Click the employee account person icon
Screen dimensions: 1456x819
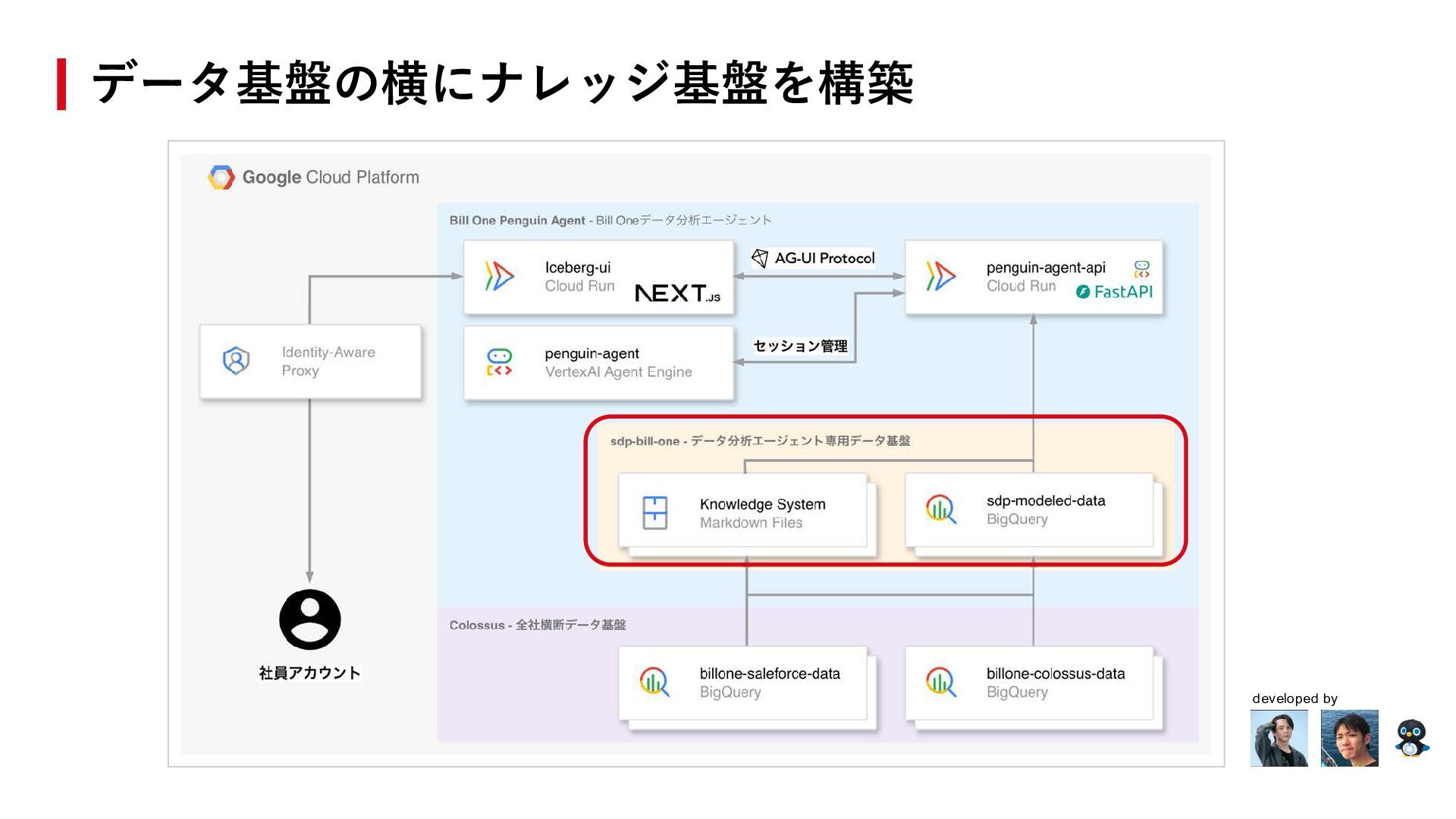[309, 620]
